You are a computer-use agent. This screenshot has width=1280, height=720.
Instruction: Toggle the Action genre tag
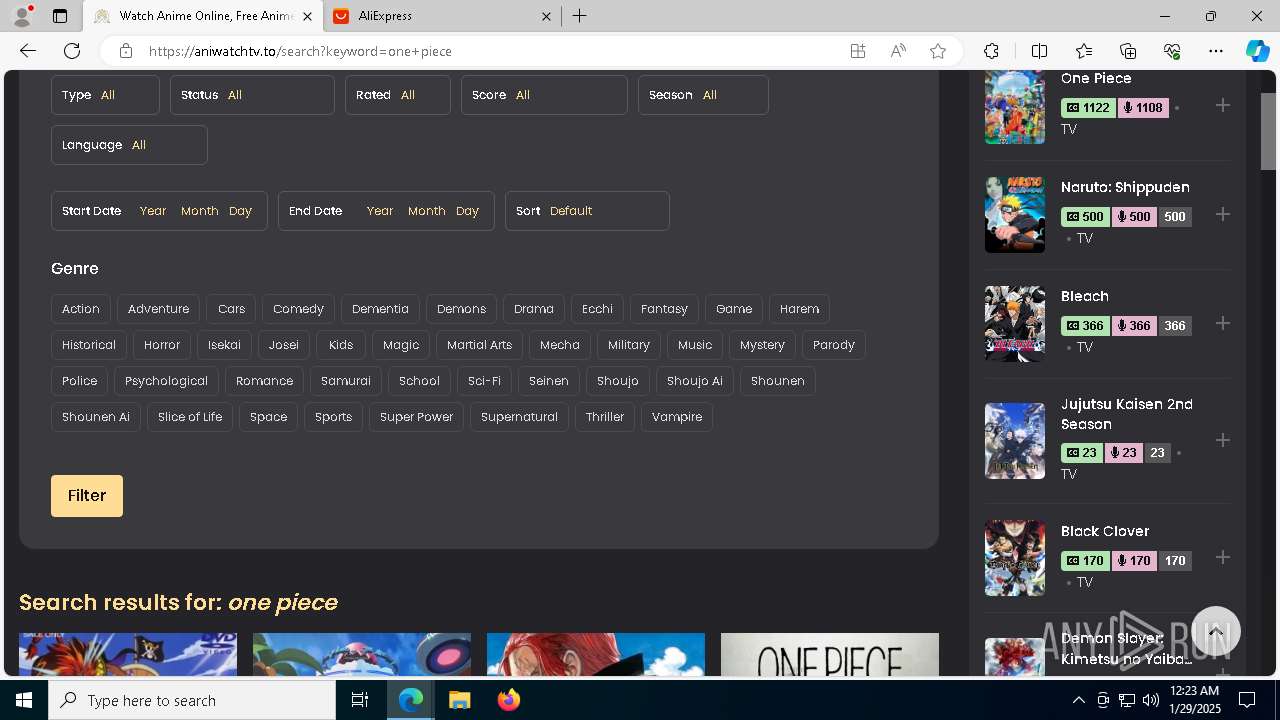coord(81,309)
